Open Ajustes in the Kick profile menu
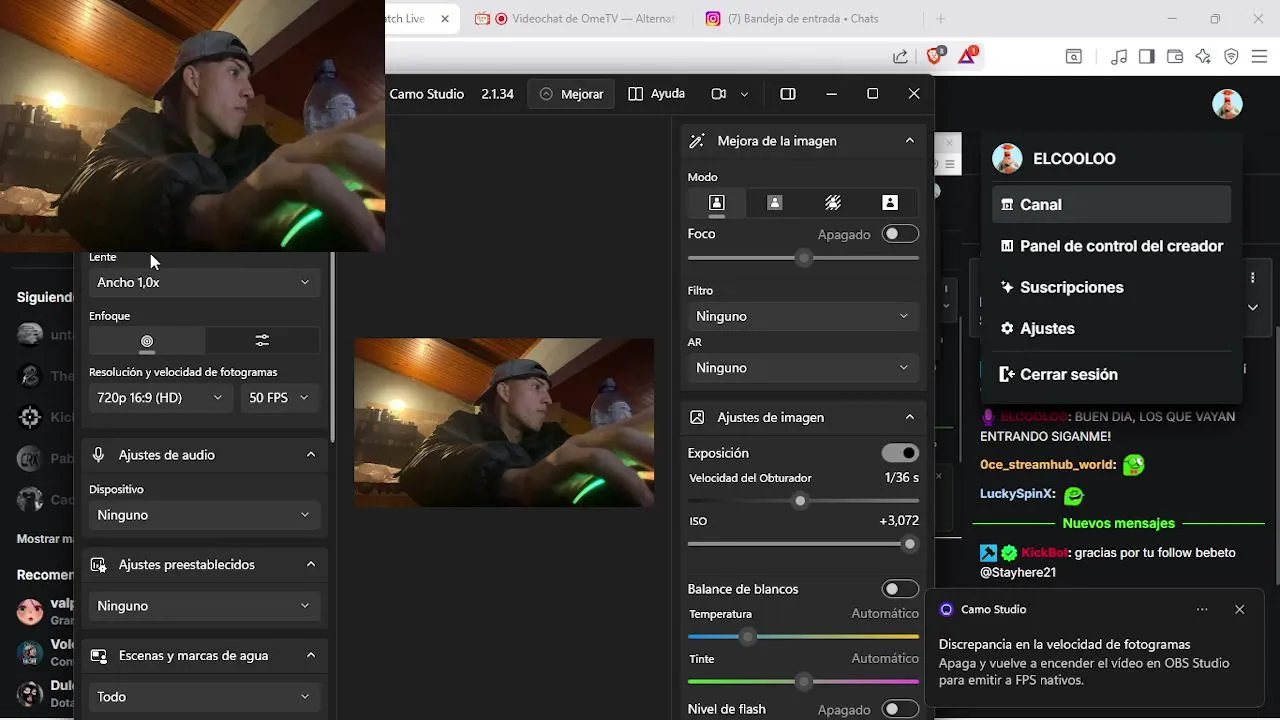The width and height of the screenshot is (1280, 720). tap(1111, 328)
